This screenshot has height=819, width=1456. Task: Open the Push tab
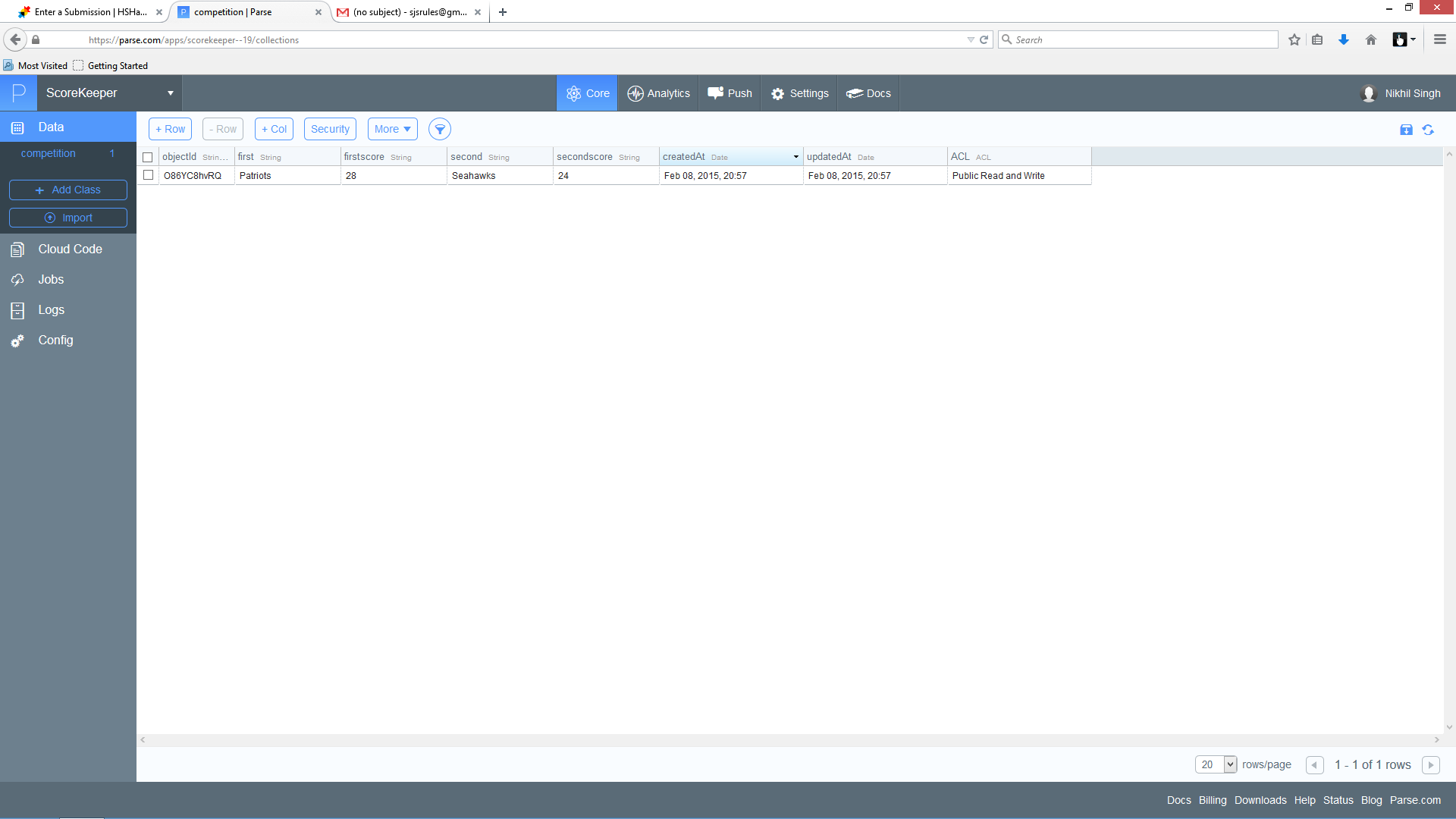tap(730, 93)
